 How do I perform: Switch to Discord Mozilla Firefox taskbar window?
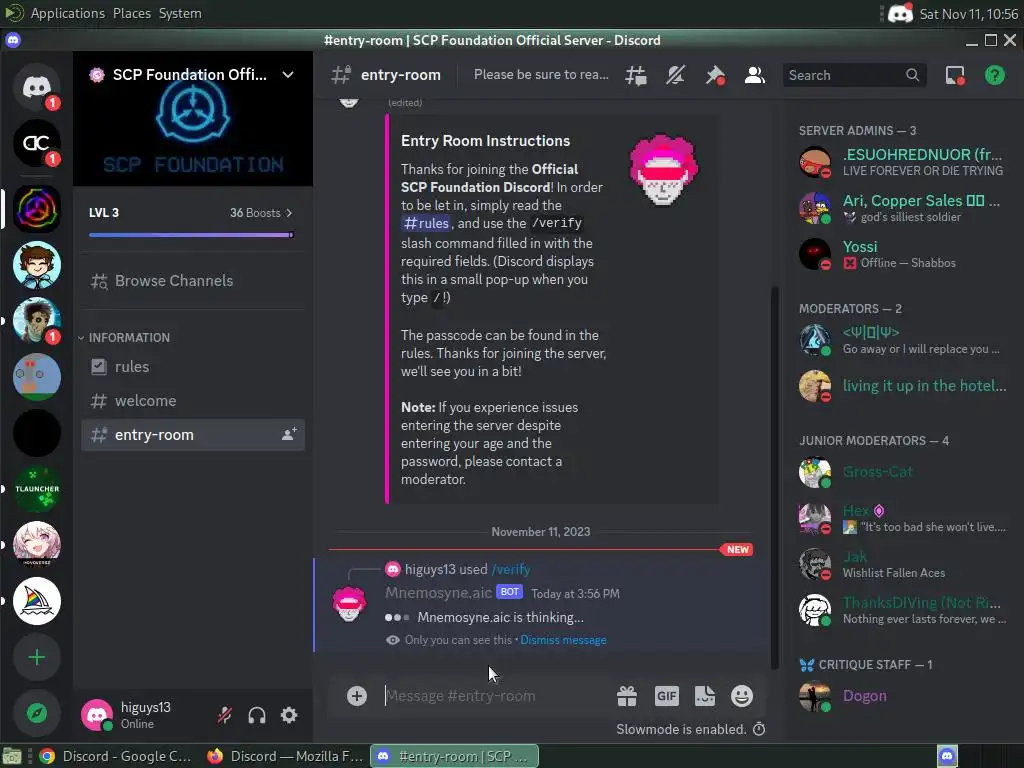pos(285,756)
